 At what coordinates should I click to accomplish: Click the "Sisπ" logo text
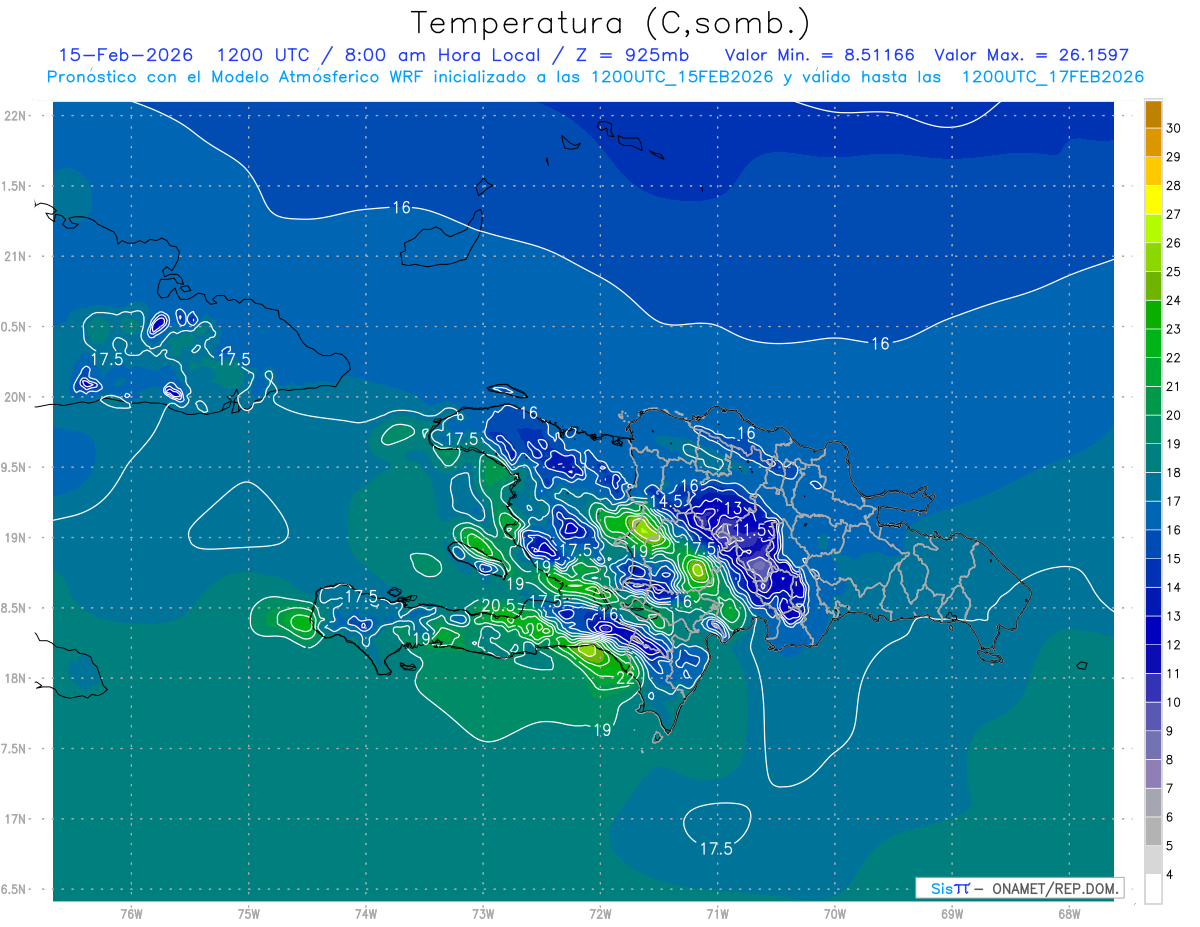pos(949,888)
